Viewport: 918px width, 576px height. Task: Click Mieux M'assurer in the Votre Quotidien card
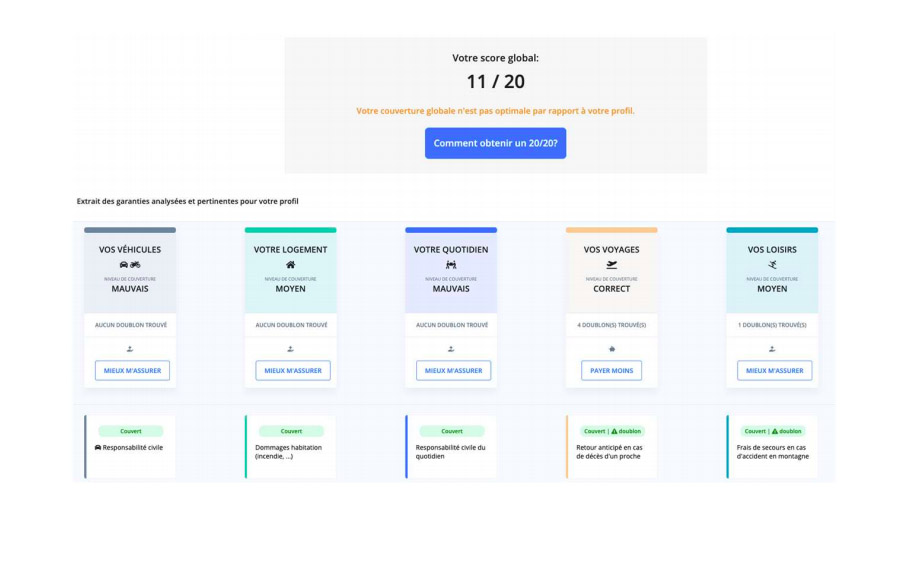pyautogui.click(x=453, y=370)
